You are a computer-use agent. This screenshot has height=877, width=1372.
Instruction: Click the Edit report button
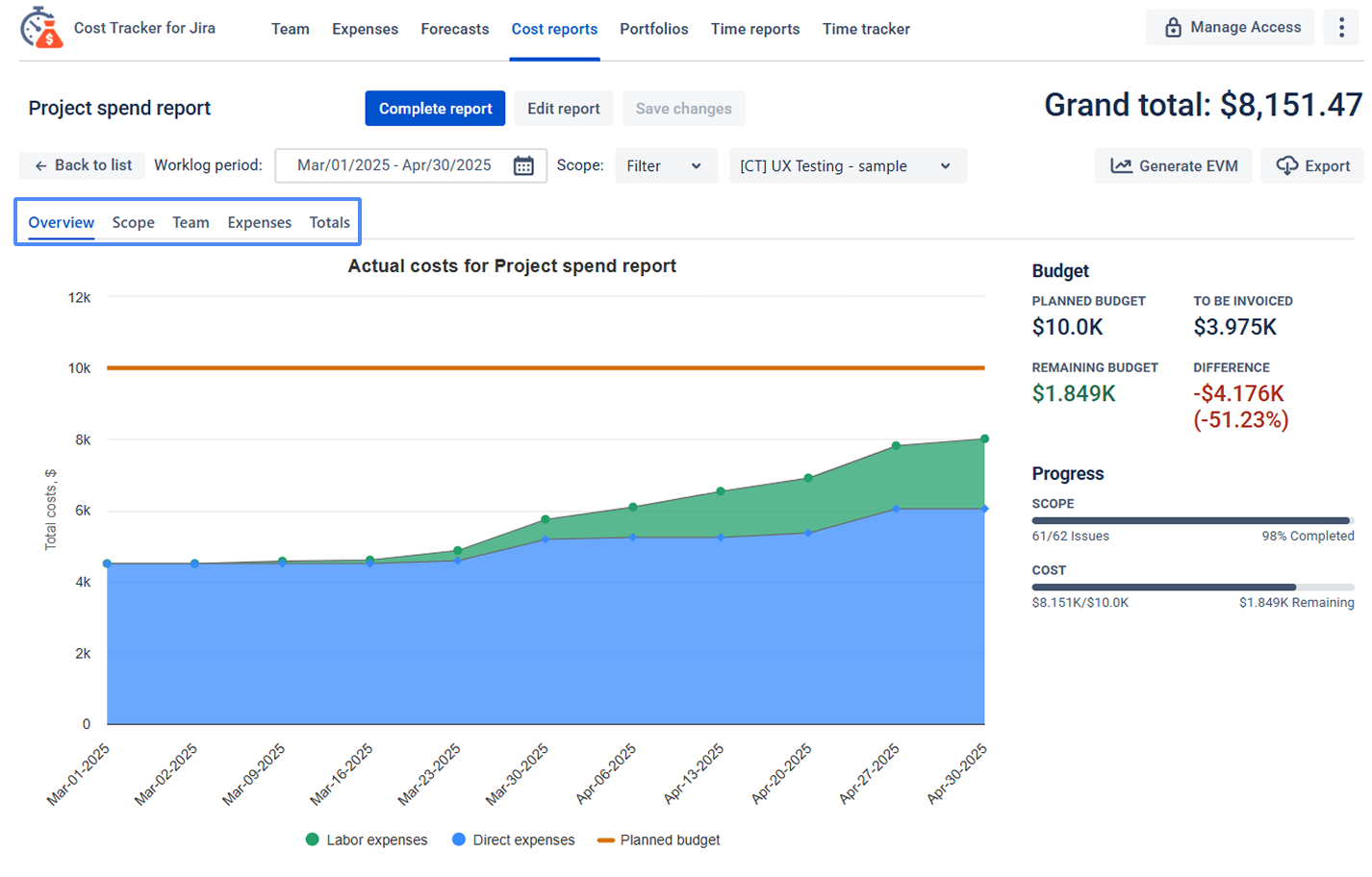(x=563, y=109)
